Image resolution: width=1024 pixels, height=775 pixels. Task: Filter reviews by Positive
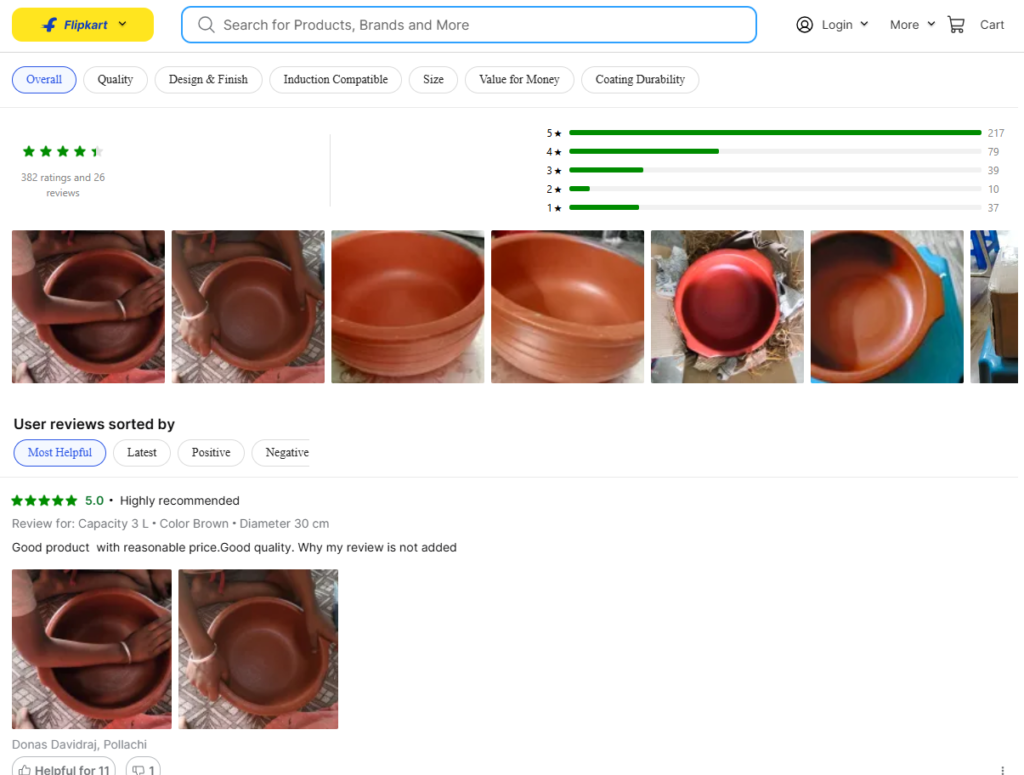(x=211, y=453)
